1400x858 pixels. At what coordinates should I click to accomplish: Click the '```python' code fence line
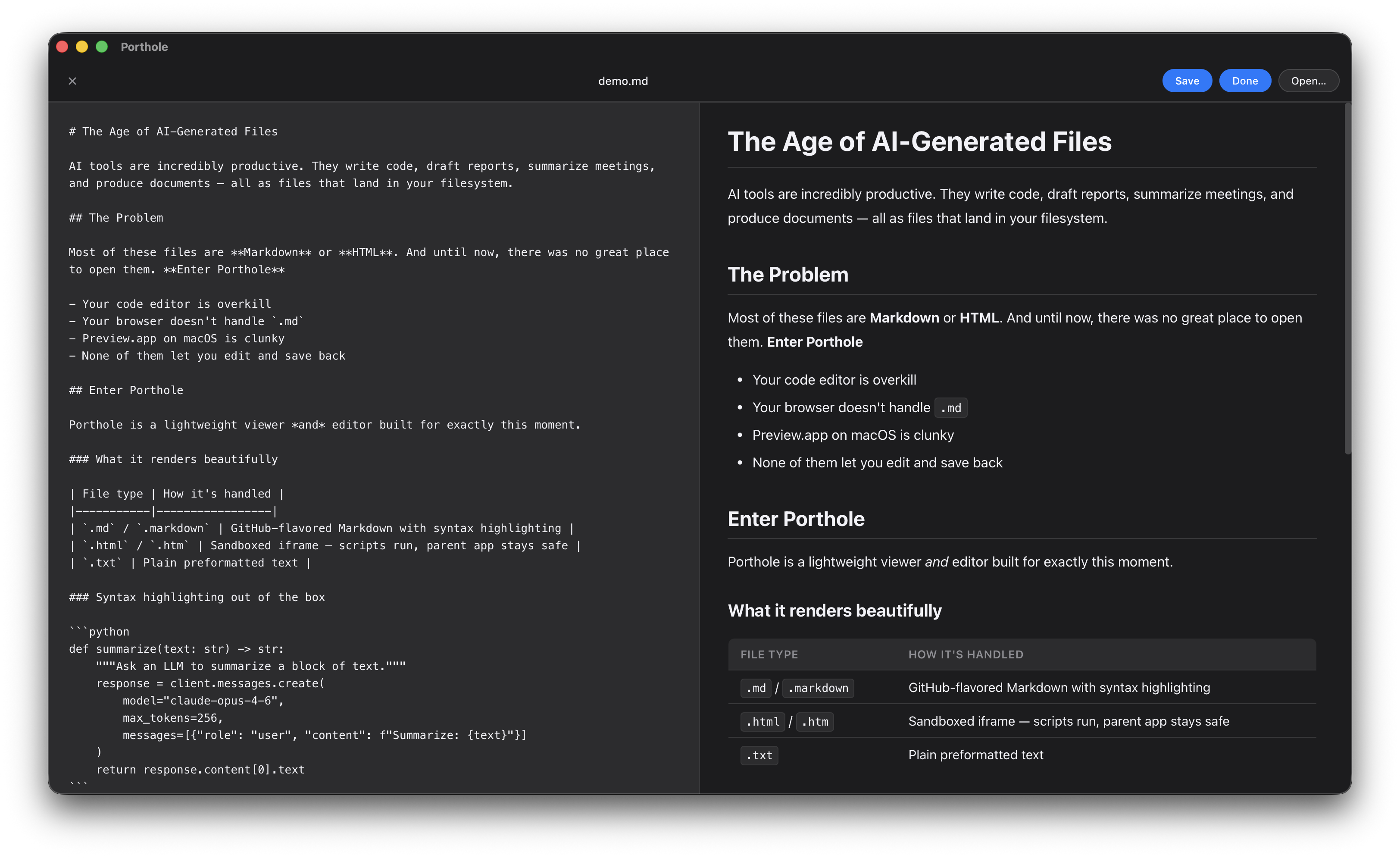tap(100, 632)
